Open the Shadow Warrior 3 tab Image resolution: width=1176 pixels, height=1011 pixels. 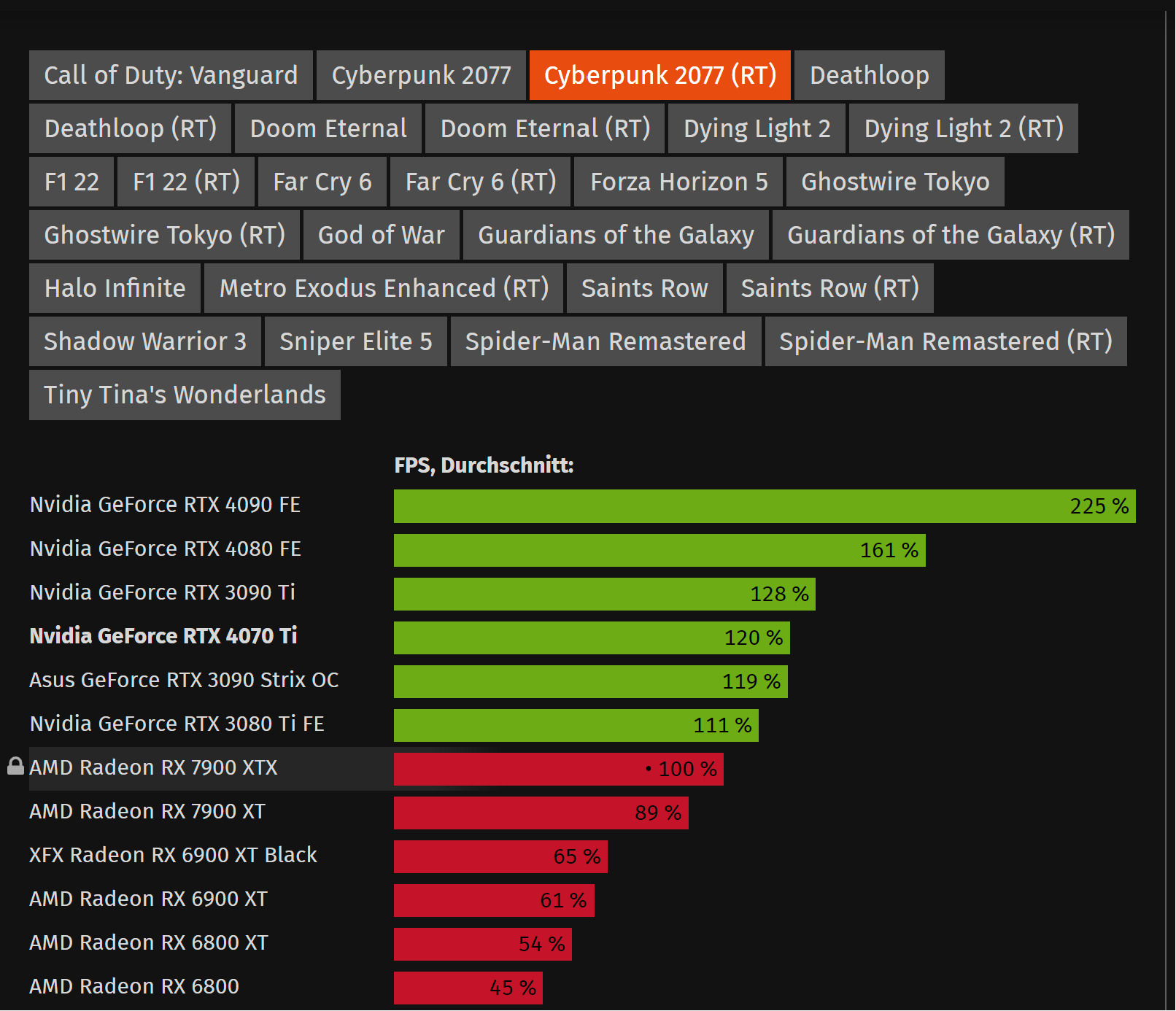tap(145, 341)
